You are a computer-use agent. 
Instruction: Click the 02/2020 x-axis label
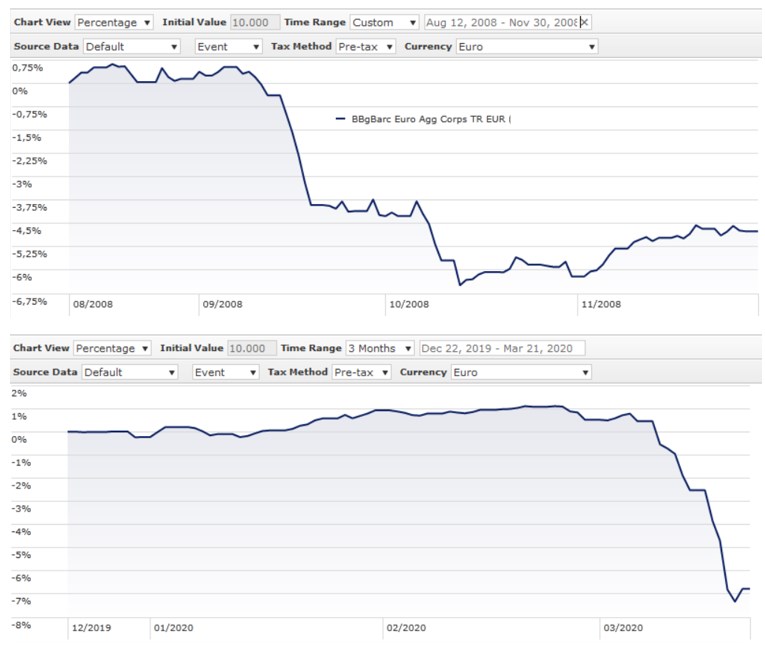pos(405,629)
